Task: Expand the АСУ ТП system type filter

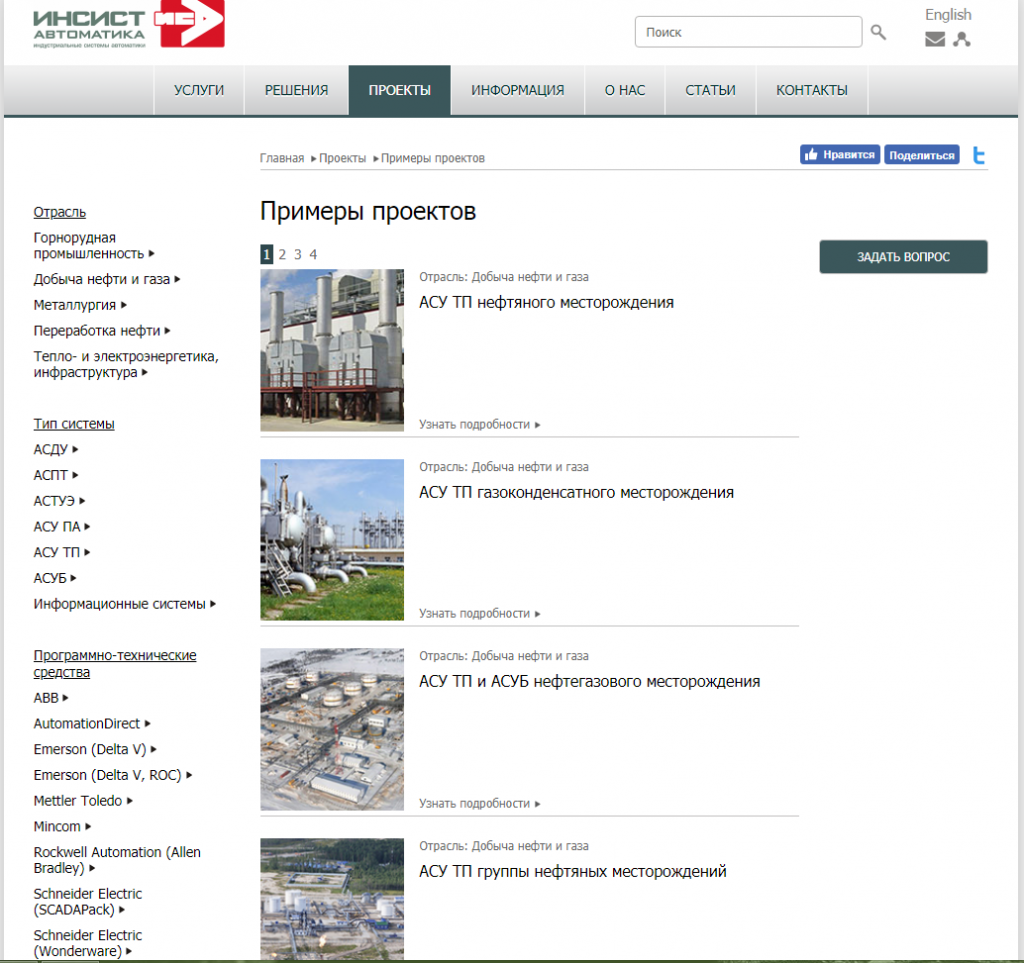Action: [62, 552]
